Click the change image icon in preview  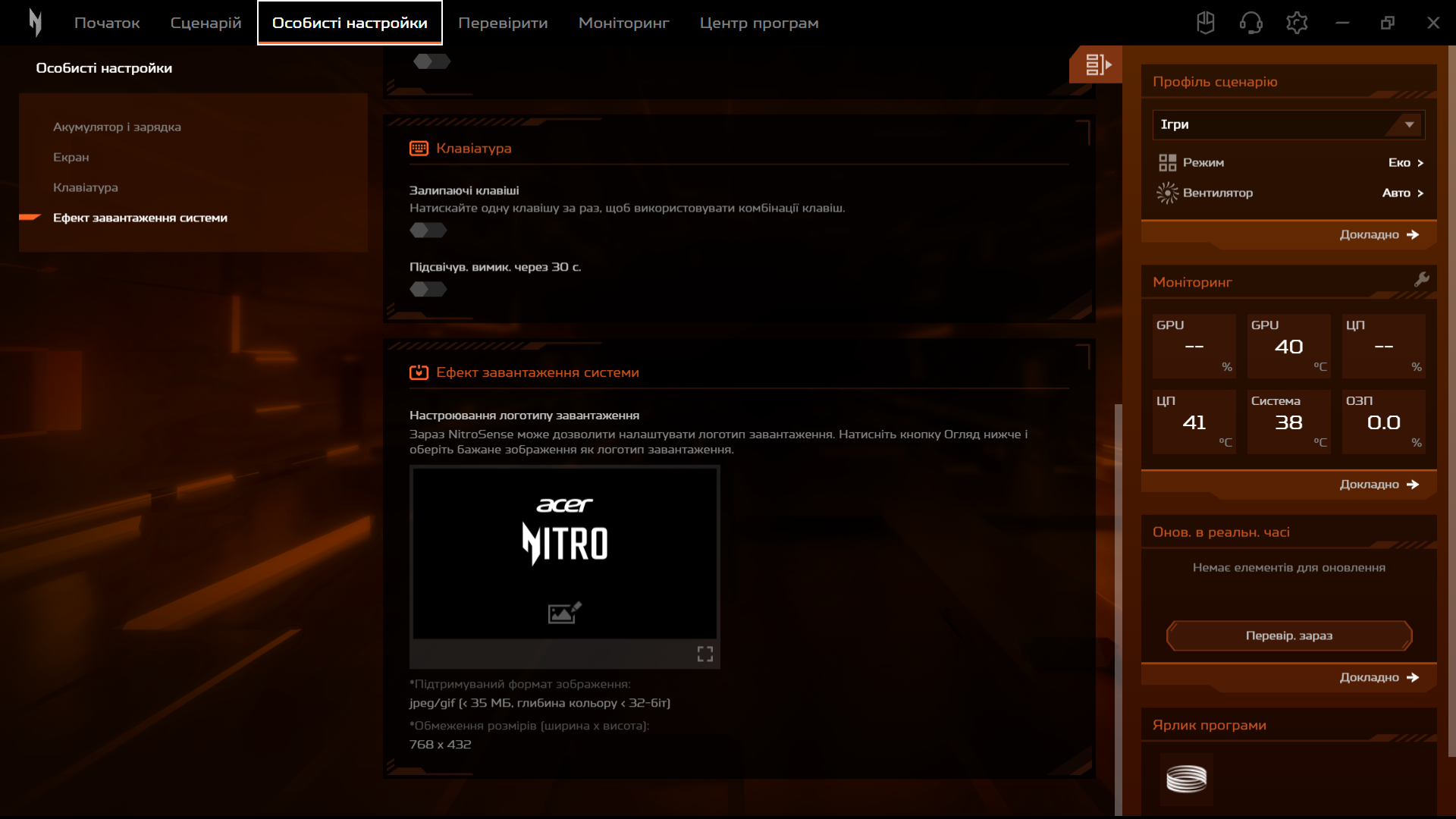click(x=564, y=612)
